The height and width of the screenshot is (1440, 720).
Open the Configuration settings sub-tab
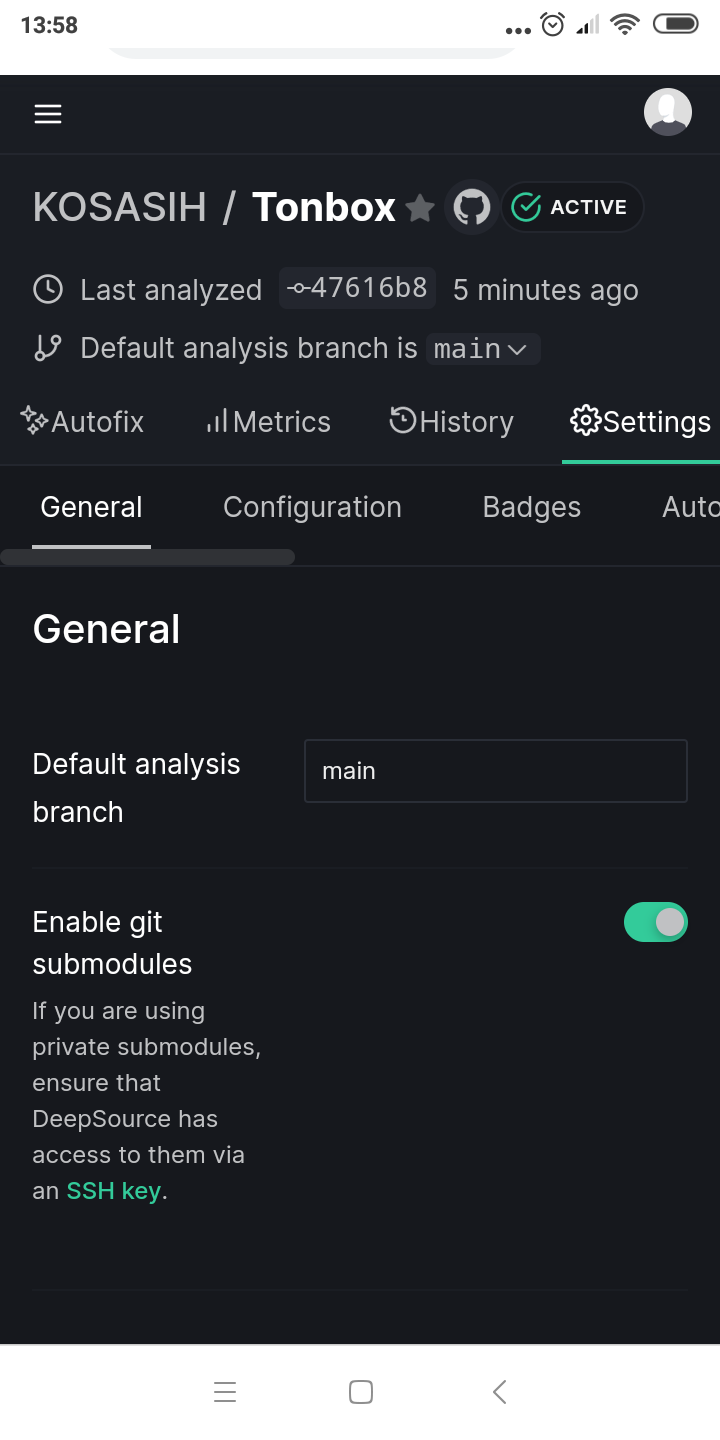point(312,507)
